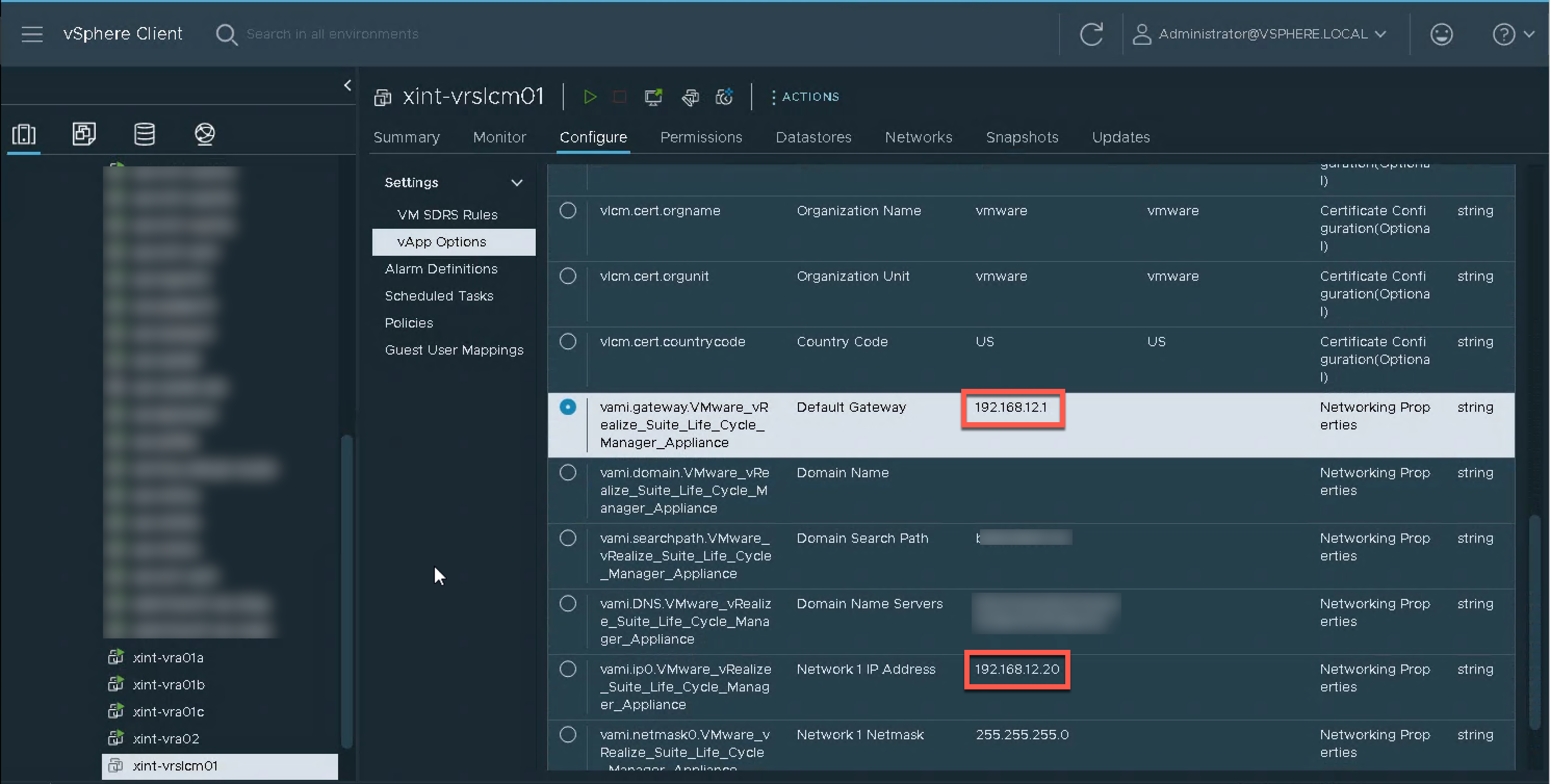1550x784 pixels.
Task: Open Alarm Definitions
Action: [x=441, y=269]
